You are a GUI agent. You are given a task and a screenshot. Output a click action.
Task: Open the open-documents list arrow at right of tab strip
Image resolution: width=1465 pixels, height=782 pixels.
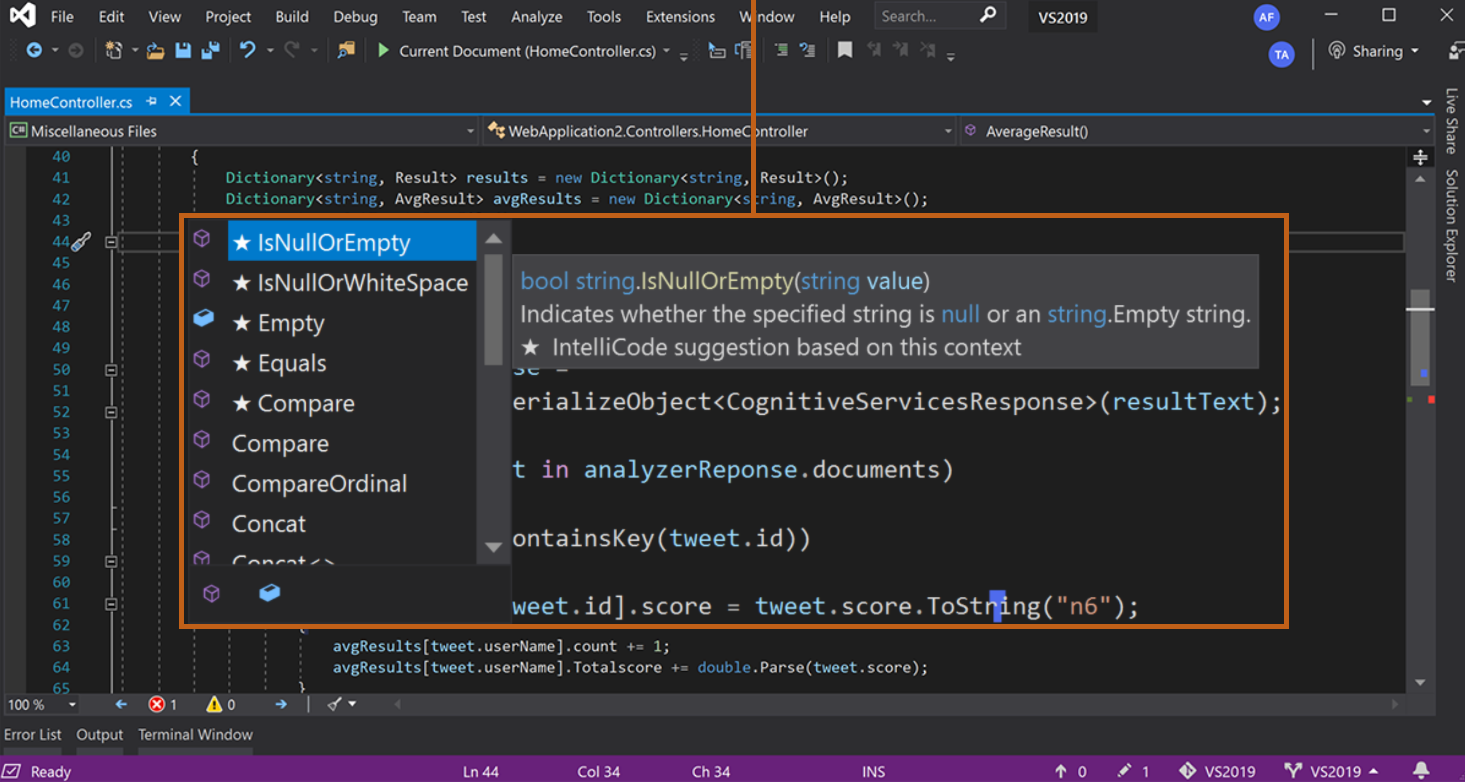(1427, 103)
